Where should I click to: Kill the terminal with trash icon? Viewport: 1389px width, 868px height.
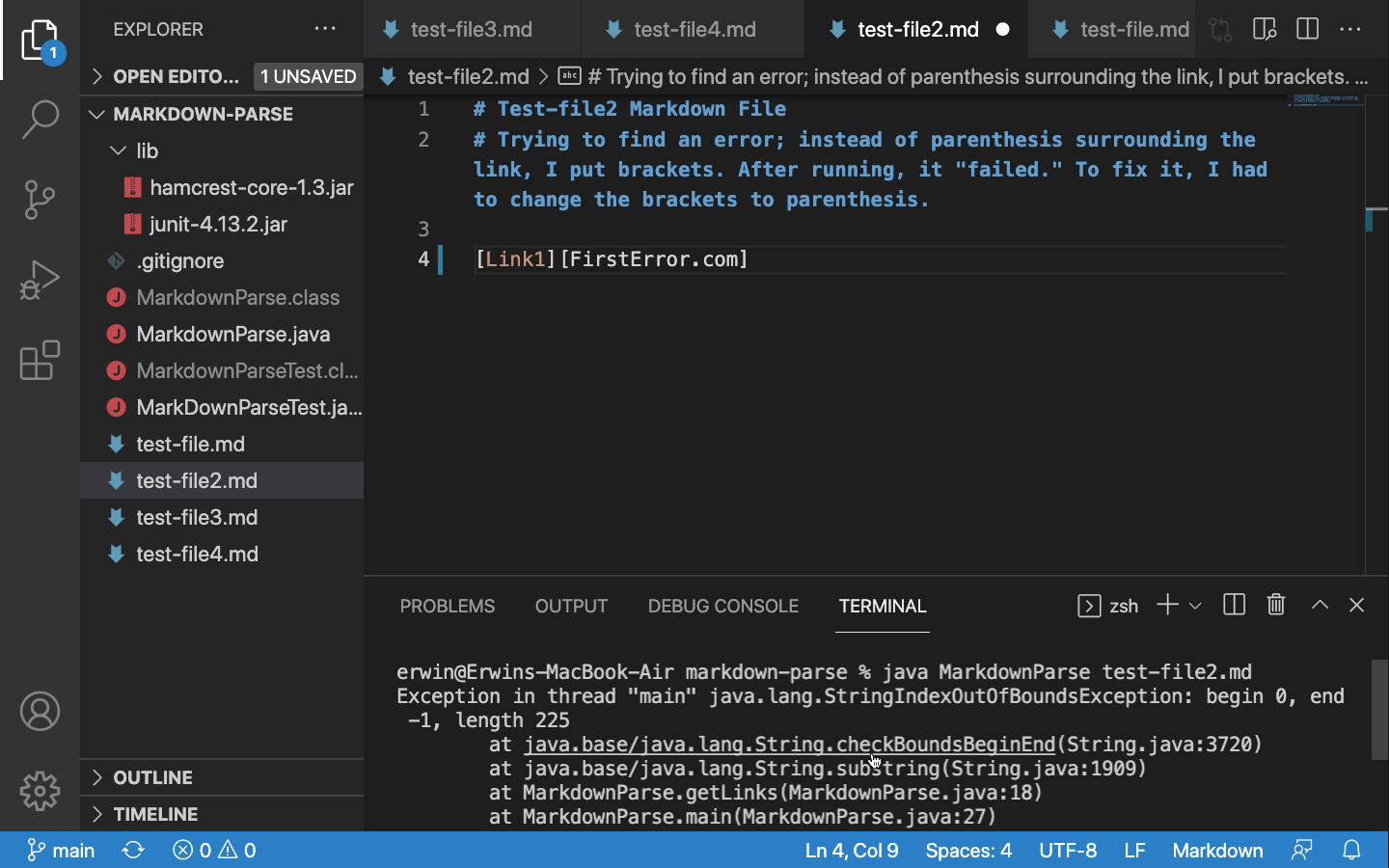pos(1276,605)
